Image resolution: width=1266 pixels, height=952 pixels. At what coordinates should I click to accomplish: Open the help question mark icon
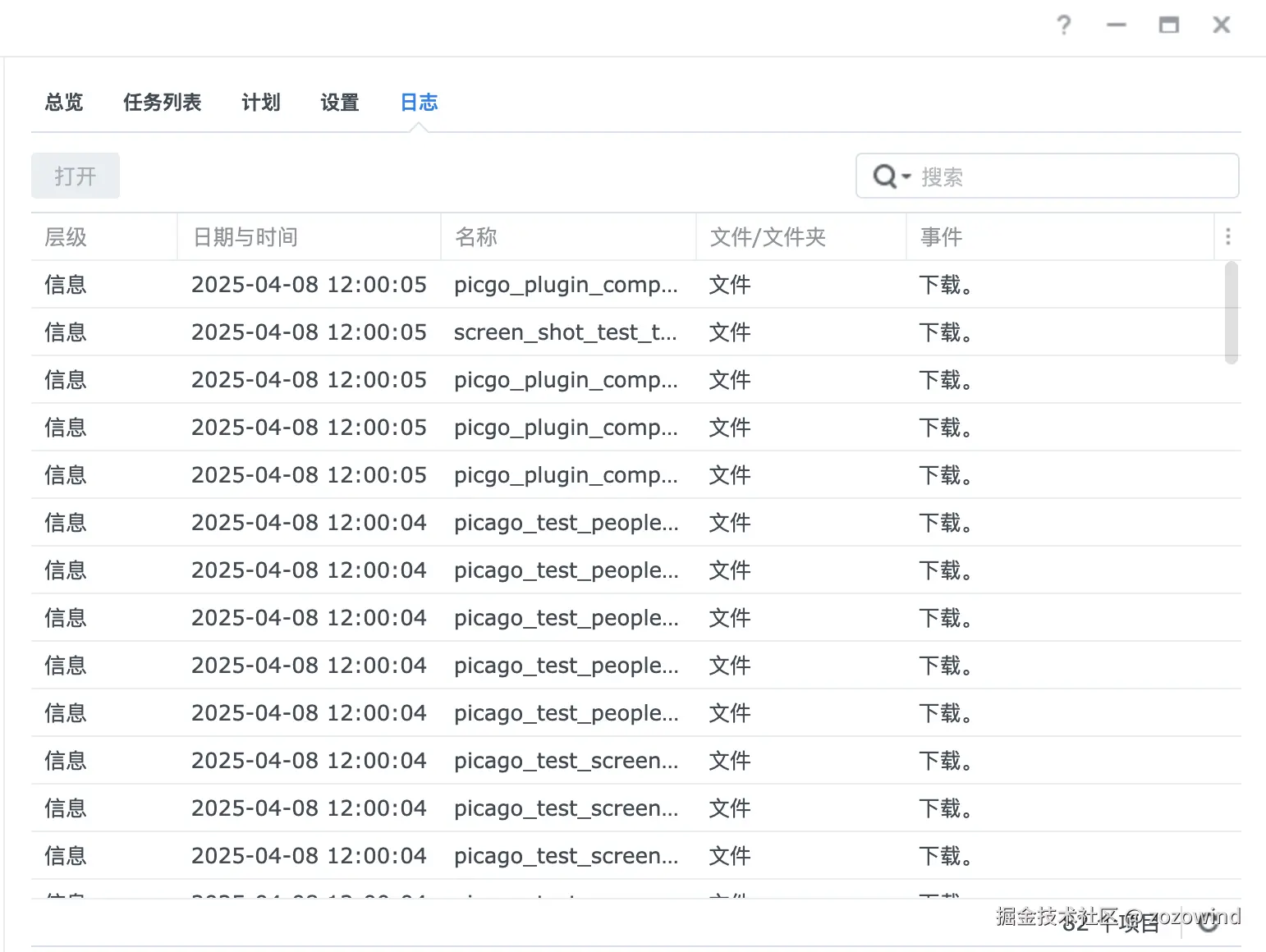[1063, 25]
